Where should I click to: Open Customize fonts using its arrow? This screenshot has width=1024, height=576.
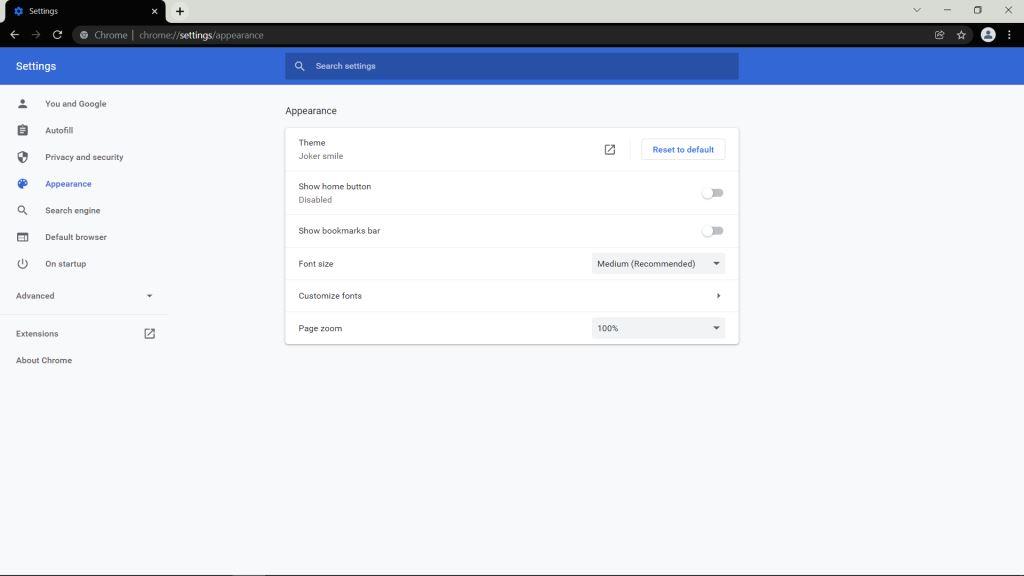point(718,296)
